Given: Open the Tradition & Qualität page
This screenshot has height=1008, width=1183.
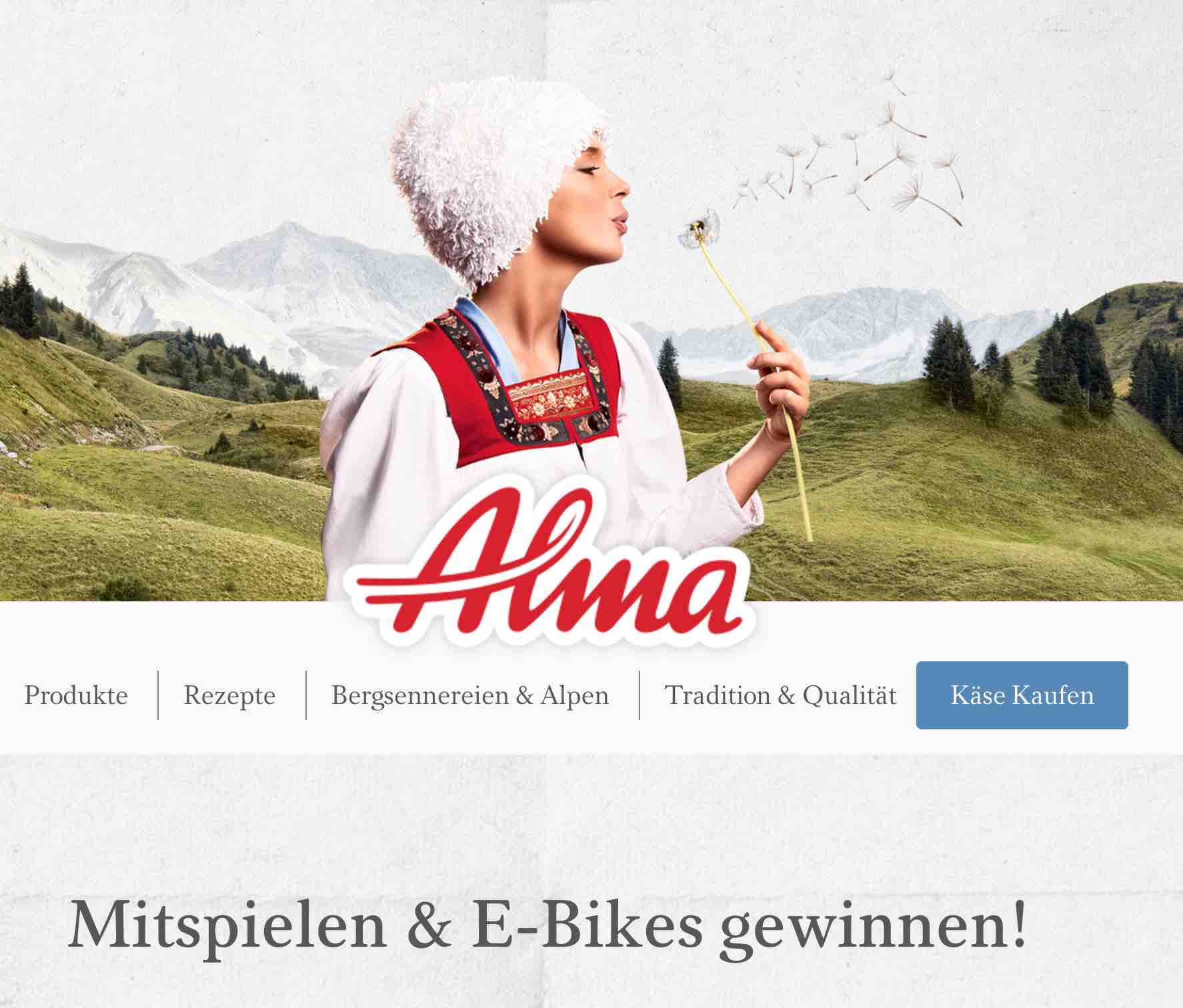Looking at the screenshot, I should 781,695.
